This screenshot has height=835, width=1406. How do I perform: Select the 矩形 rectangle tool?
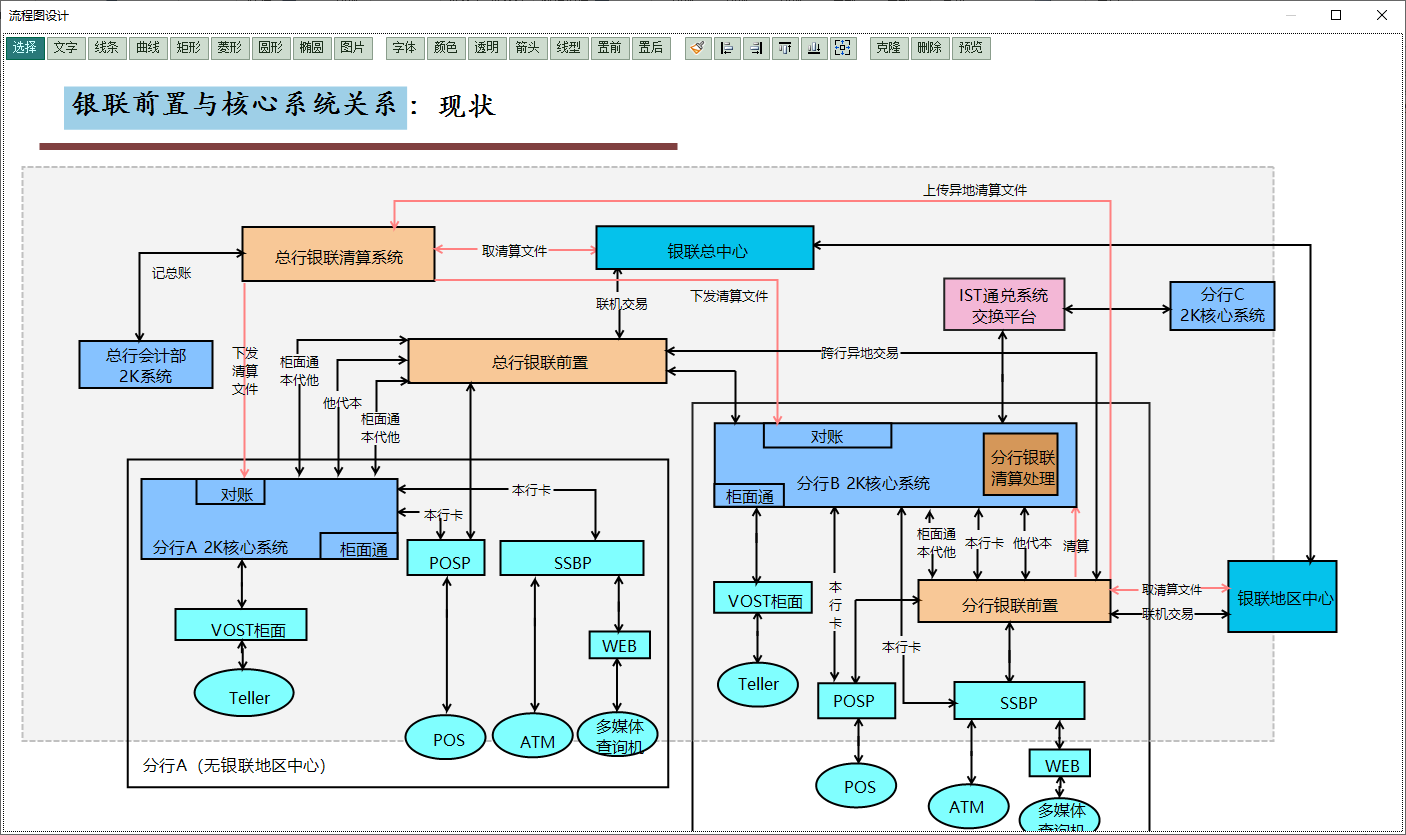(x=188, y=48)
